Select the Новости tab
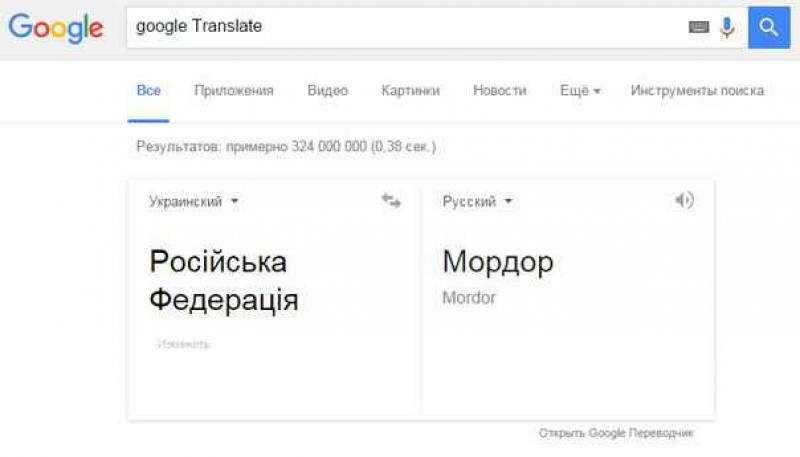The height and width of the screenshot is (457, 800). click(x=500, y=90)
